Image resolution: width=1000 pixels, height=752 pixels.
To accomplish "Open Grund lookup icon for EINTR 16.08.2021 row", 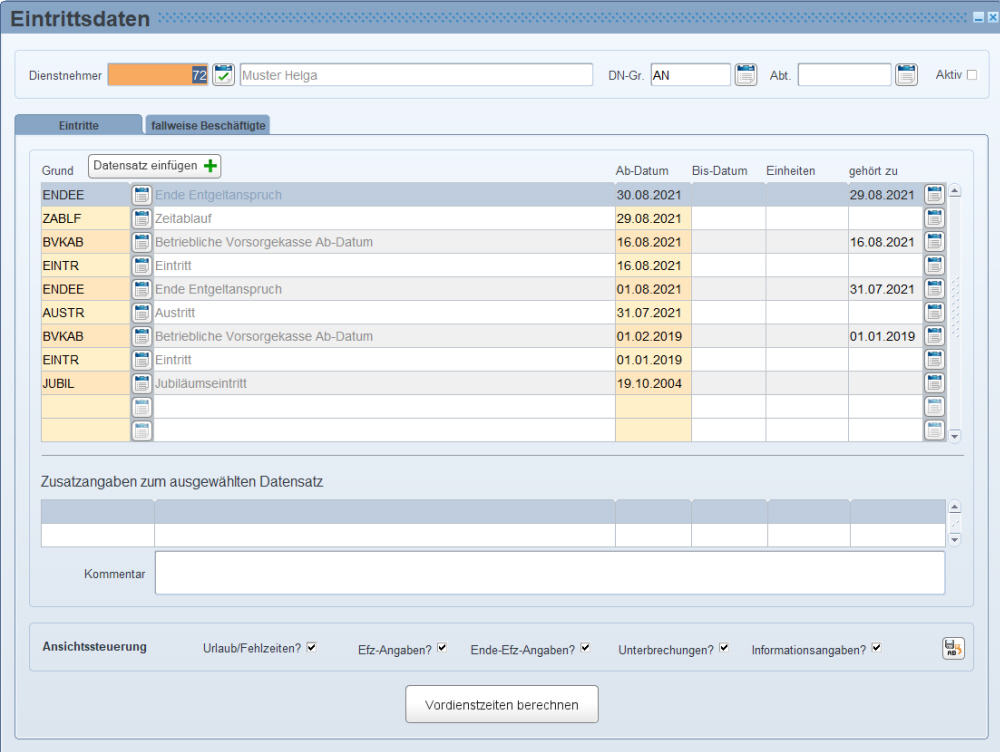I will 142,265.
